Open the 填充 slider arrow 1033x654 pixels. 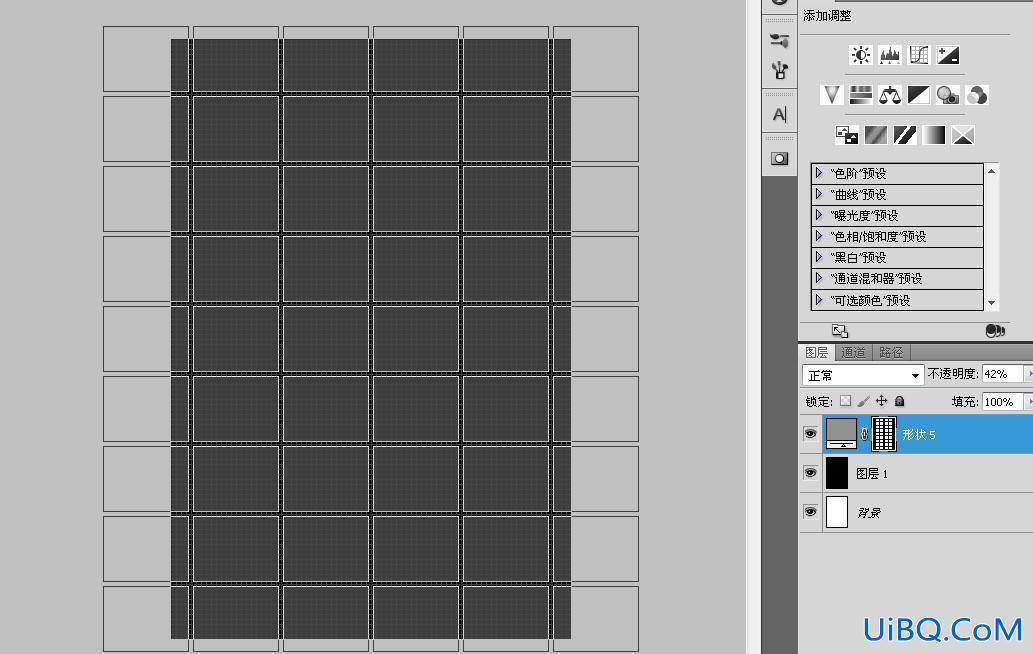click(x=1028, y=401)
